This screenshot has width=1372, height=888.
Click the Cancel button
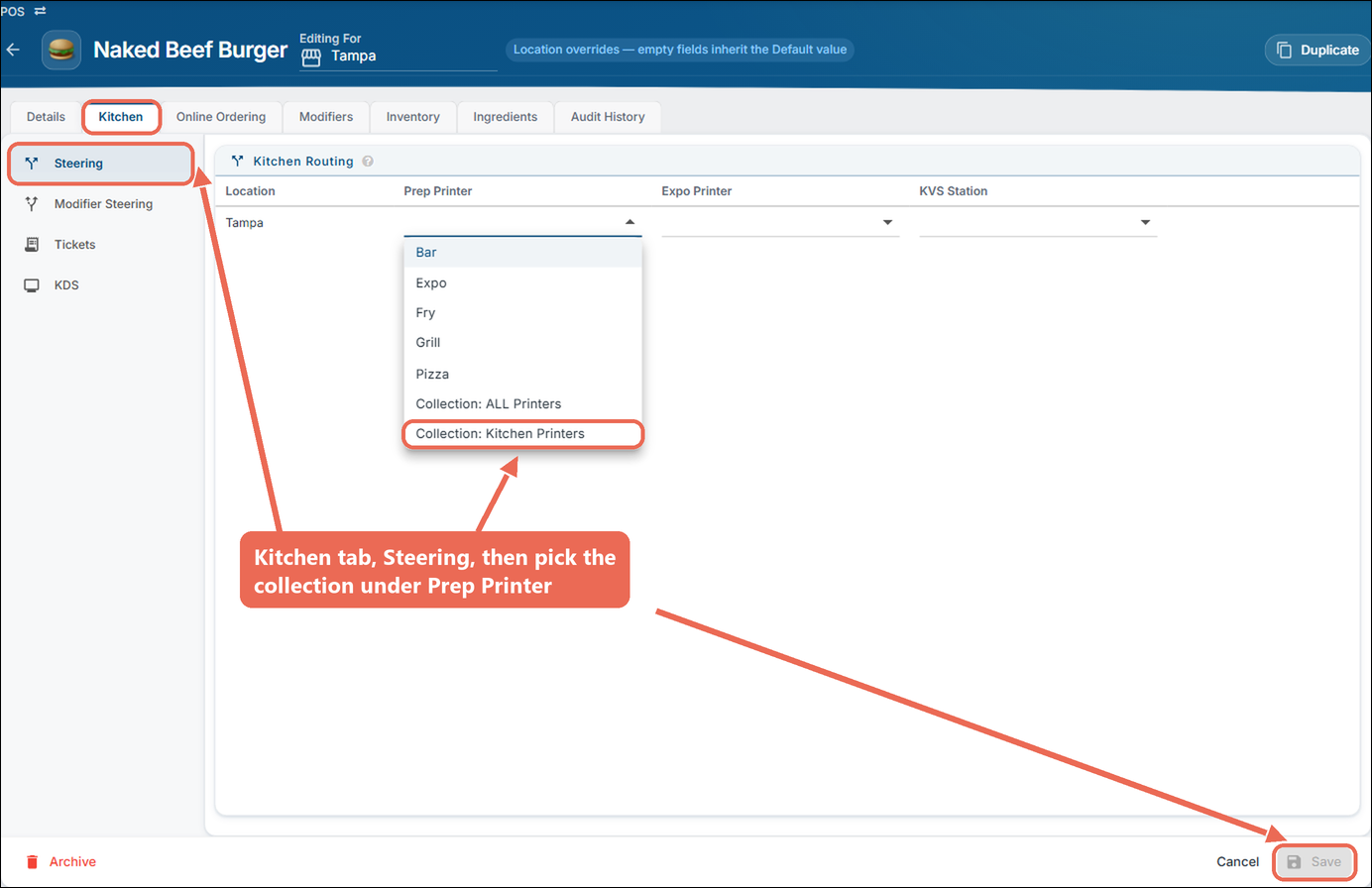[1237, 862]
